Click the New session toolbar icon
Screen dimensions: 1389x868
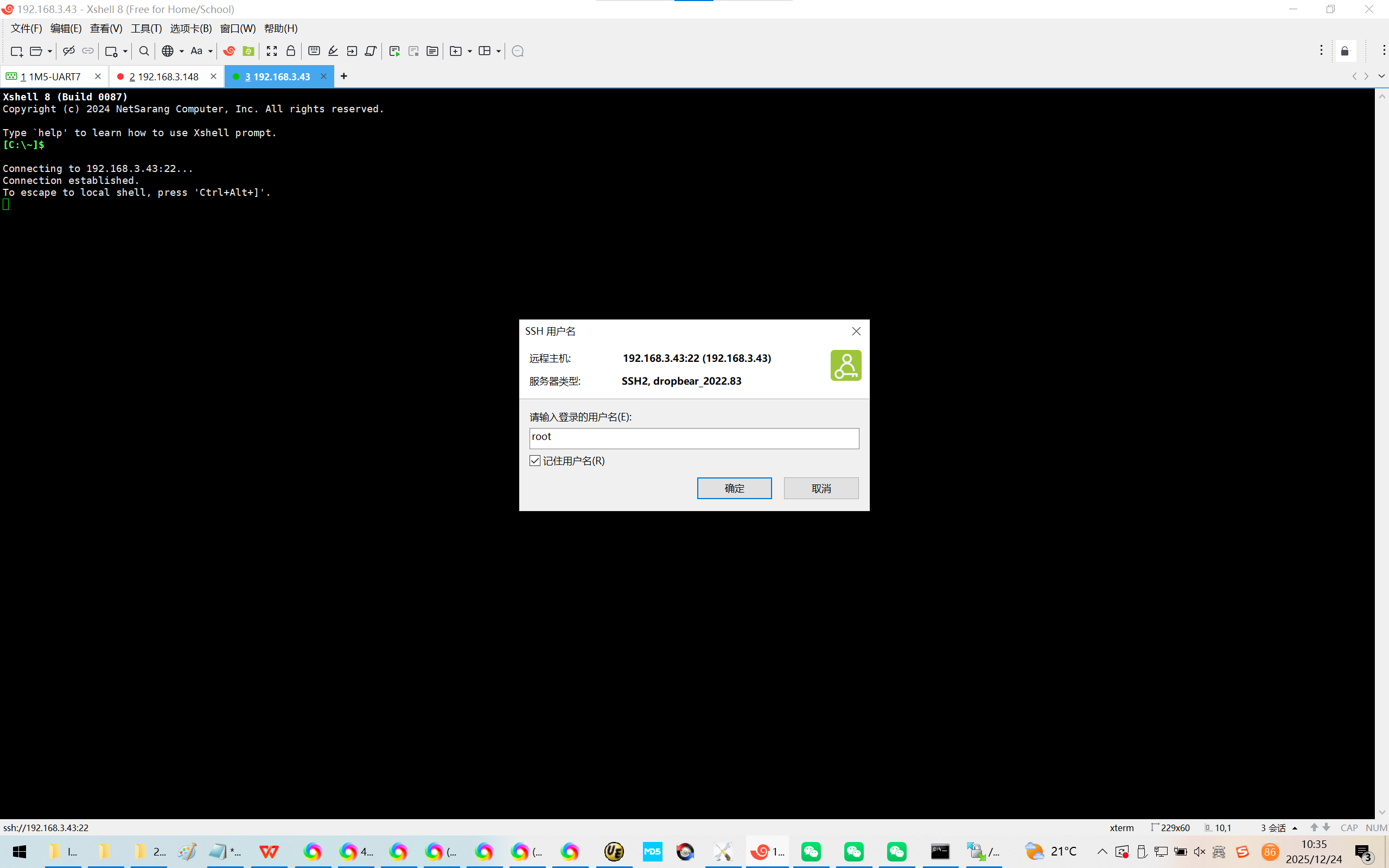tap(16, 51)
